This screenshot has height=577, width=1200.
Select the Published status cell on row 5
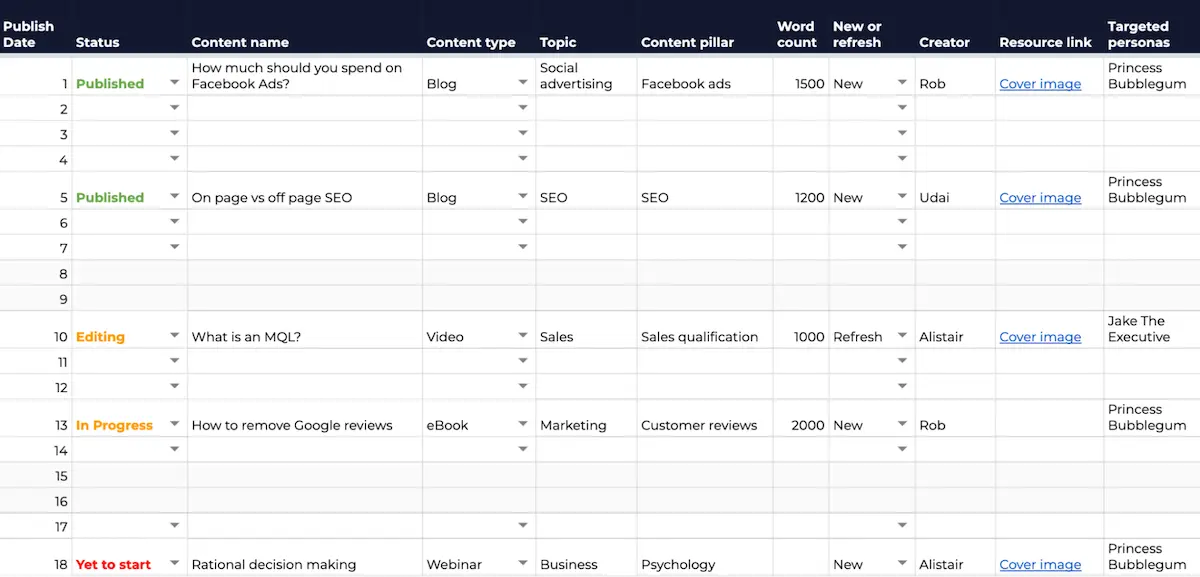pos(110,197)
